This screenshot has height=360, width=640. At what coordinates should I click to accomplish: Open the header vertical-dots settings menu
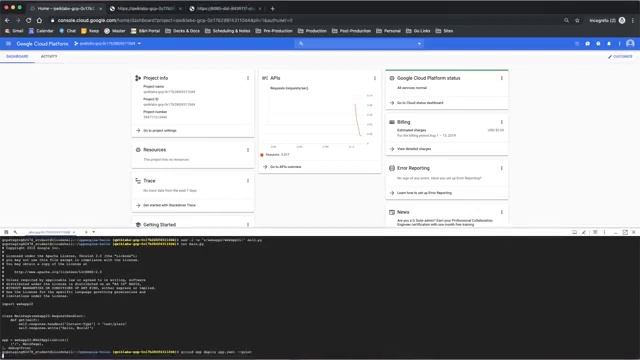click(x=619, y=44)
